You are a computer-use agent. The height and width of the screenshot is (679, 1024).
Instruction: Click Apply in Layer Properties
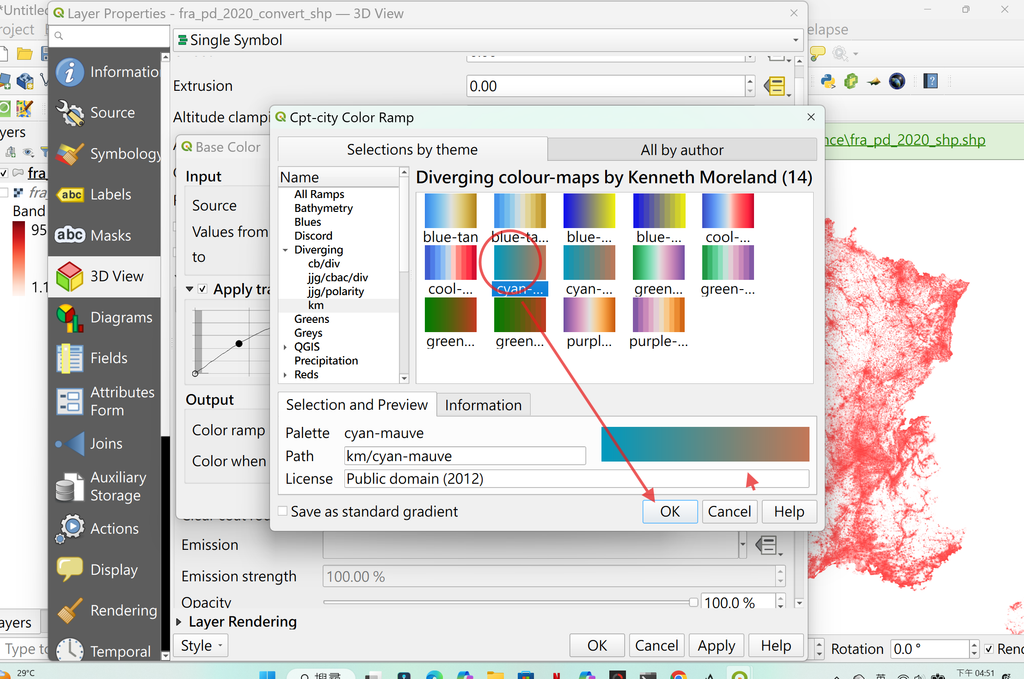pyautogui.click(x=716, y=646)
